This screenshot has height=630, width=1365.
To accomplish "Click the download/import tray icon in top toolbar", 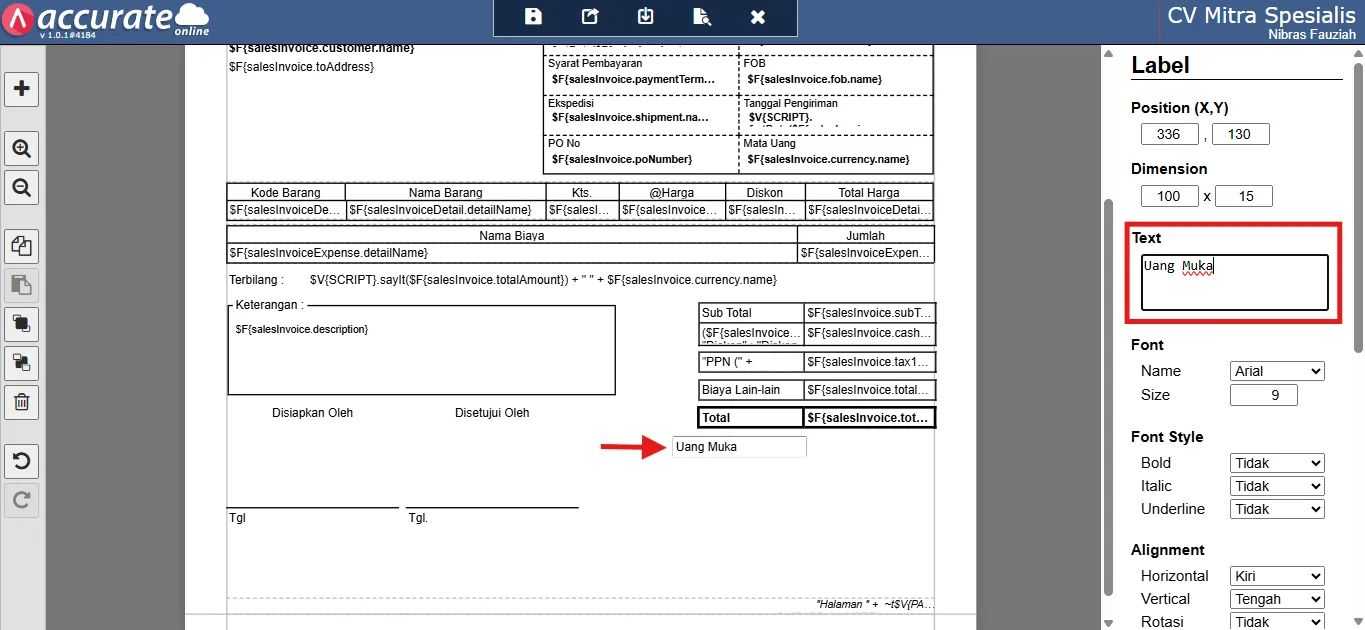I will point(645,16).
